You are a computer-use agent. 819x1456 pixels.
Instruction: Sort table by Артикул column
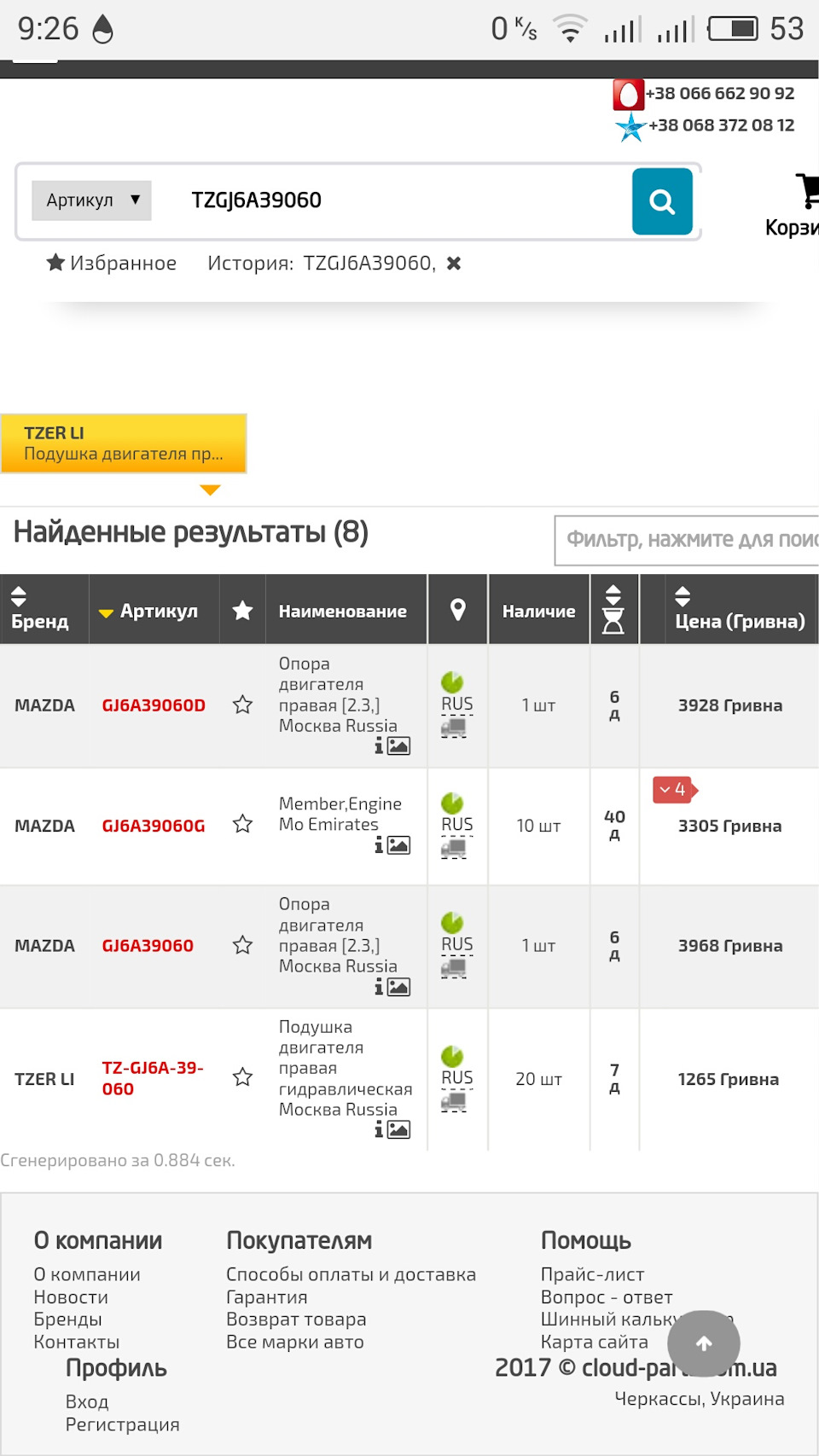(154, 609)
